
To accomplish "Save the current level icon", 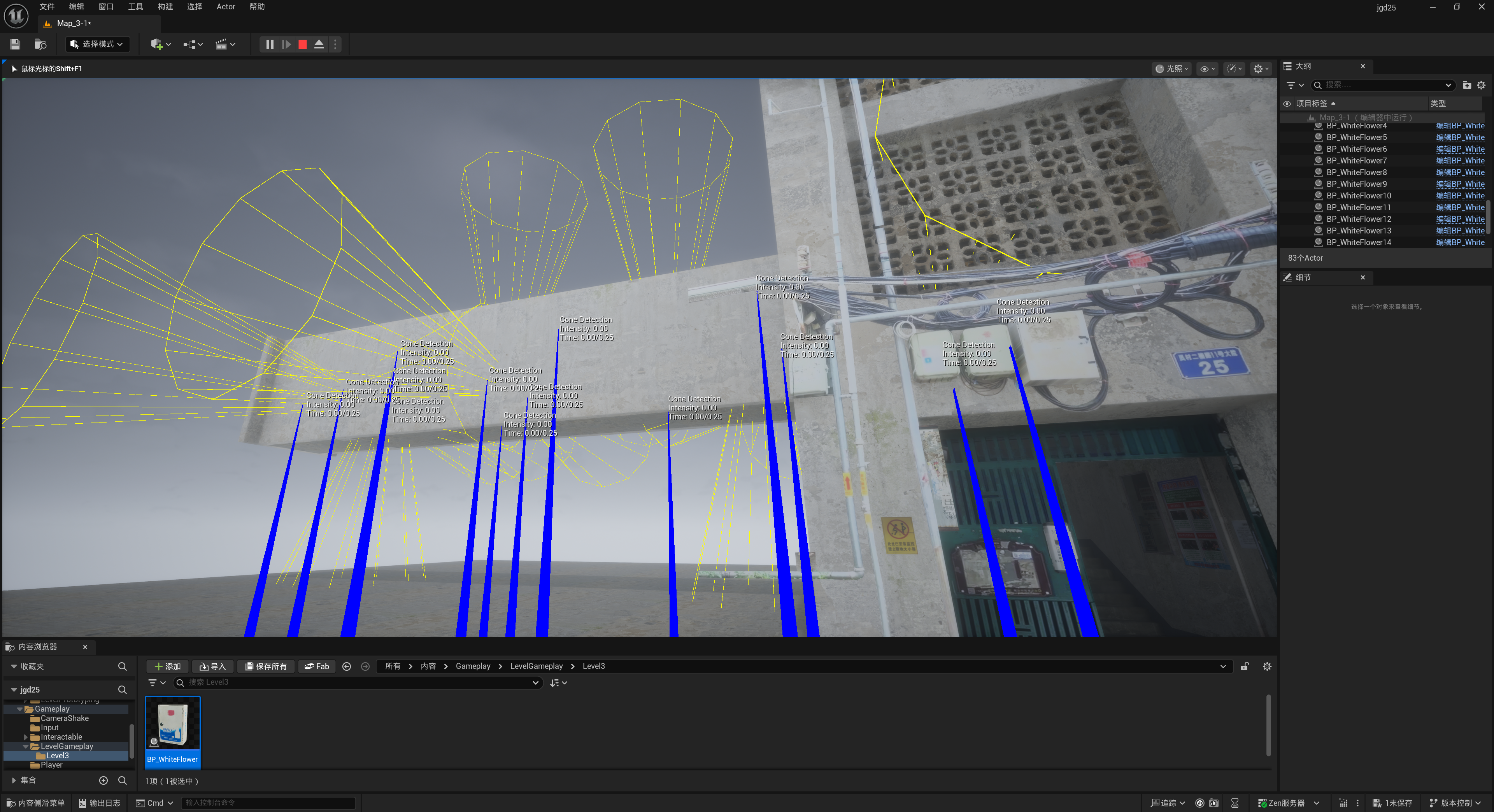I will 15,44.
